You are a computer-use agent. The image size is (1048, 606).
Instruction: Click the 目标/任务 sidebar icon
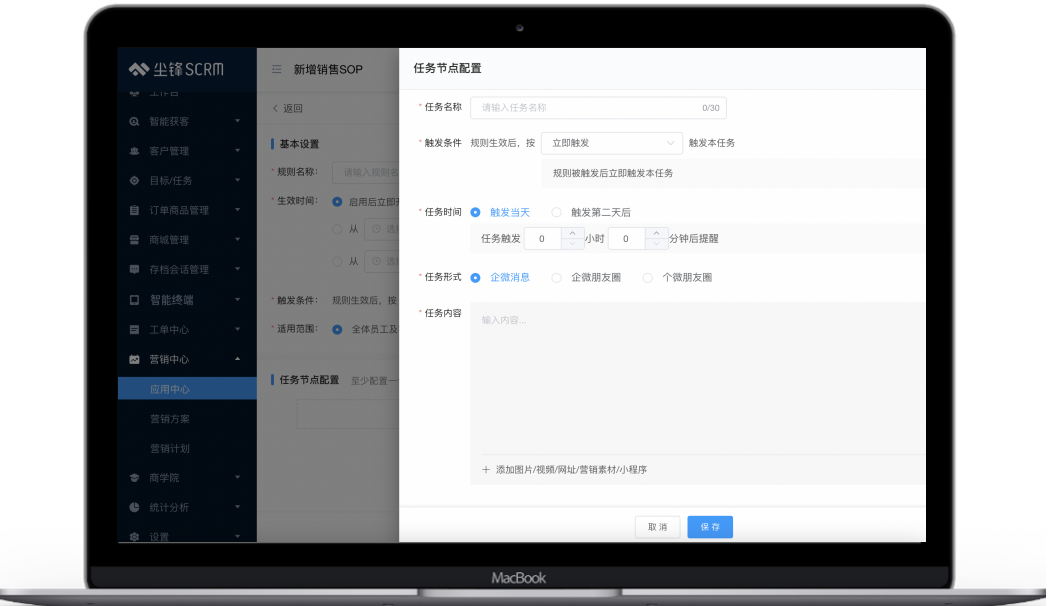[134, 180]
